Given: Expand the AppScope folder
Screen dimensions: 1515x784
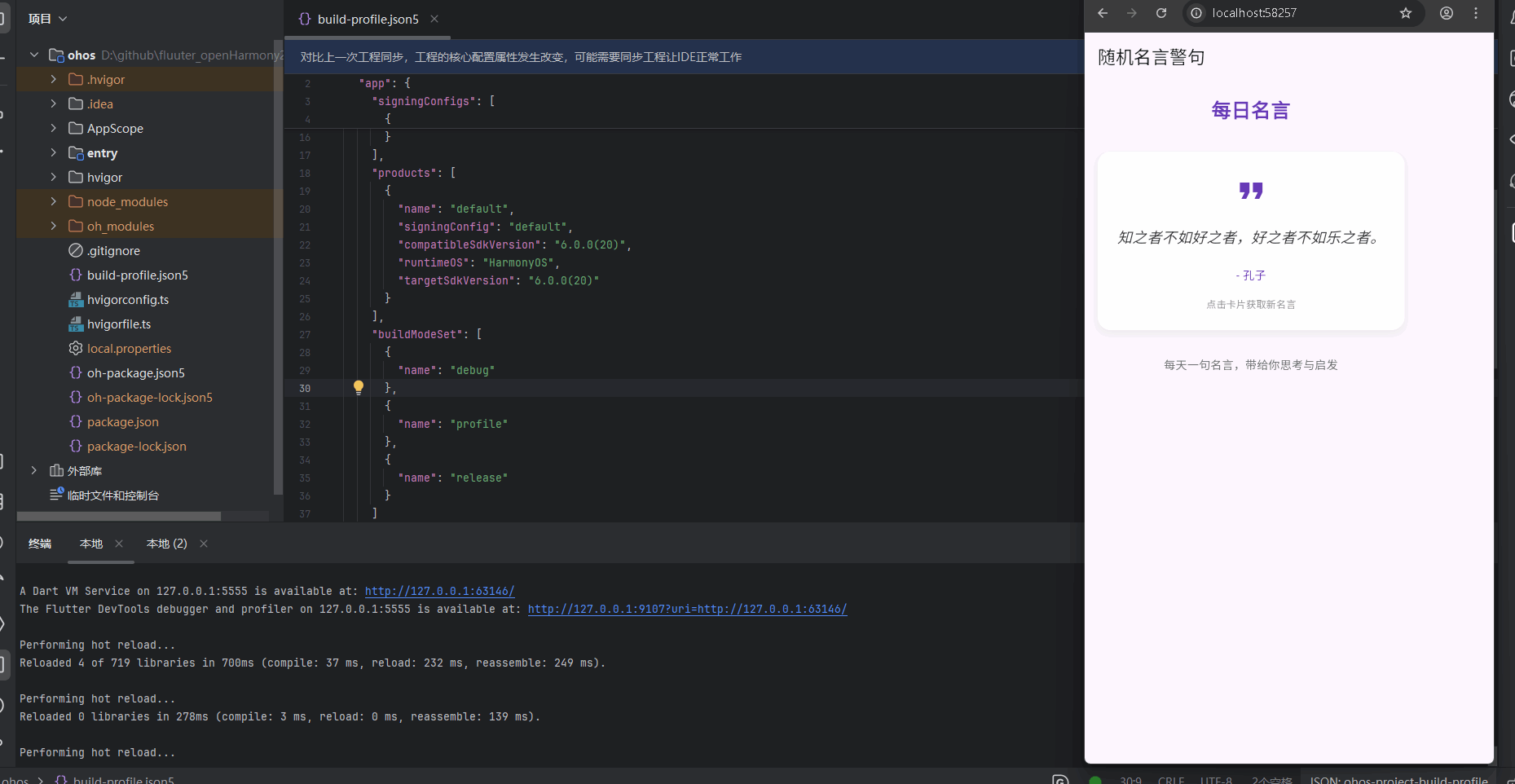Looking at the screenshot, I should click(x=53, y=128).
